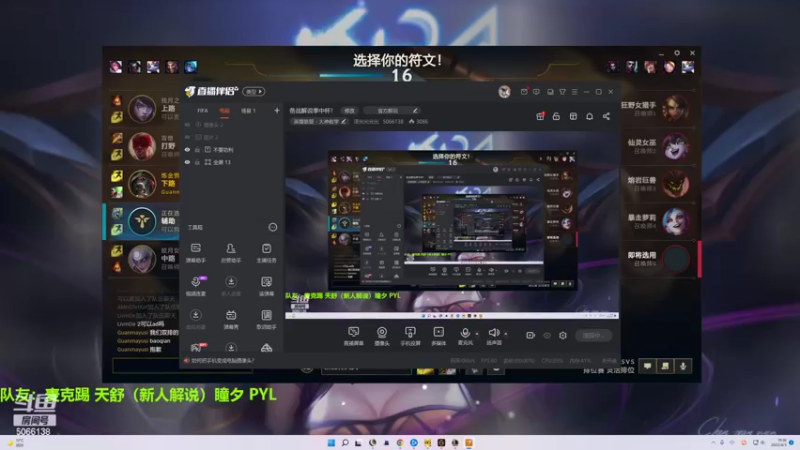
Task: Toggle visibility eye of 全屏 13 layer
Action: pyautogui.click(x=187, y=162)
